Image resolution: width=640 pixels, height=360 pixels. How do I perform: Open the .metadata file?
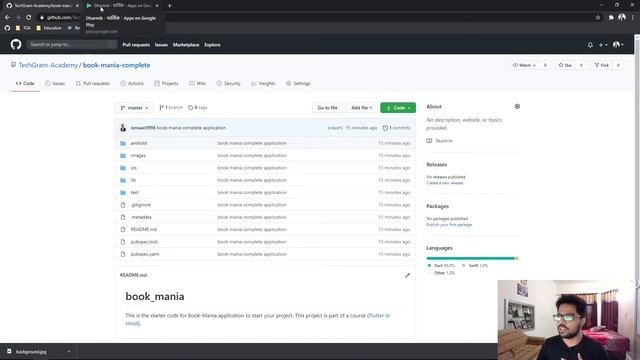141,217
